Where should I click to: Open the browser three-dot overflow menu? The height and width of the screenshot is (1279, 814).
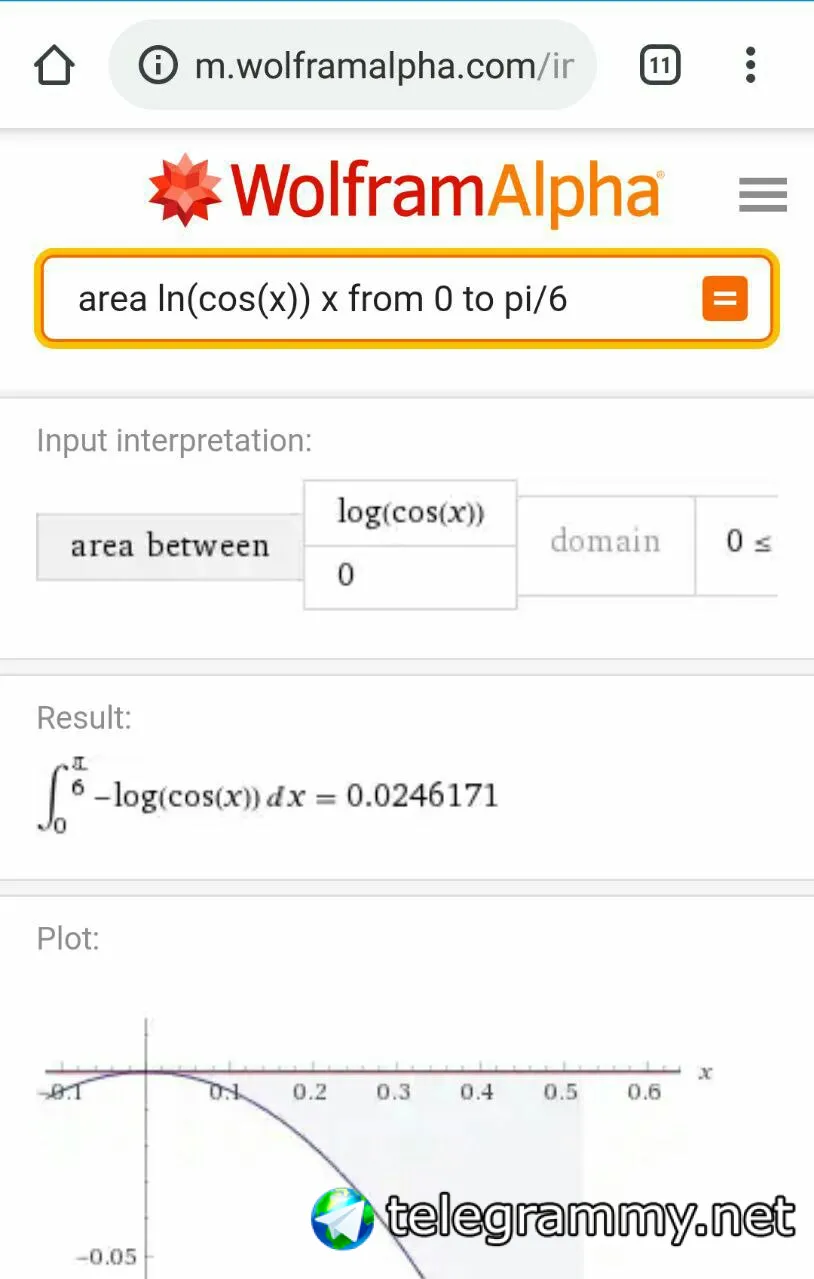point(750,66)
